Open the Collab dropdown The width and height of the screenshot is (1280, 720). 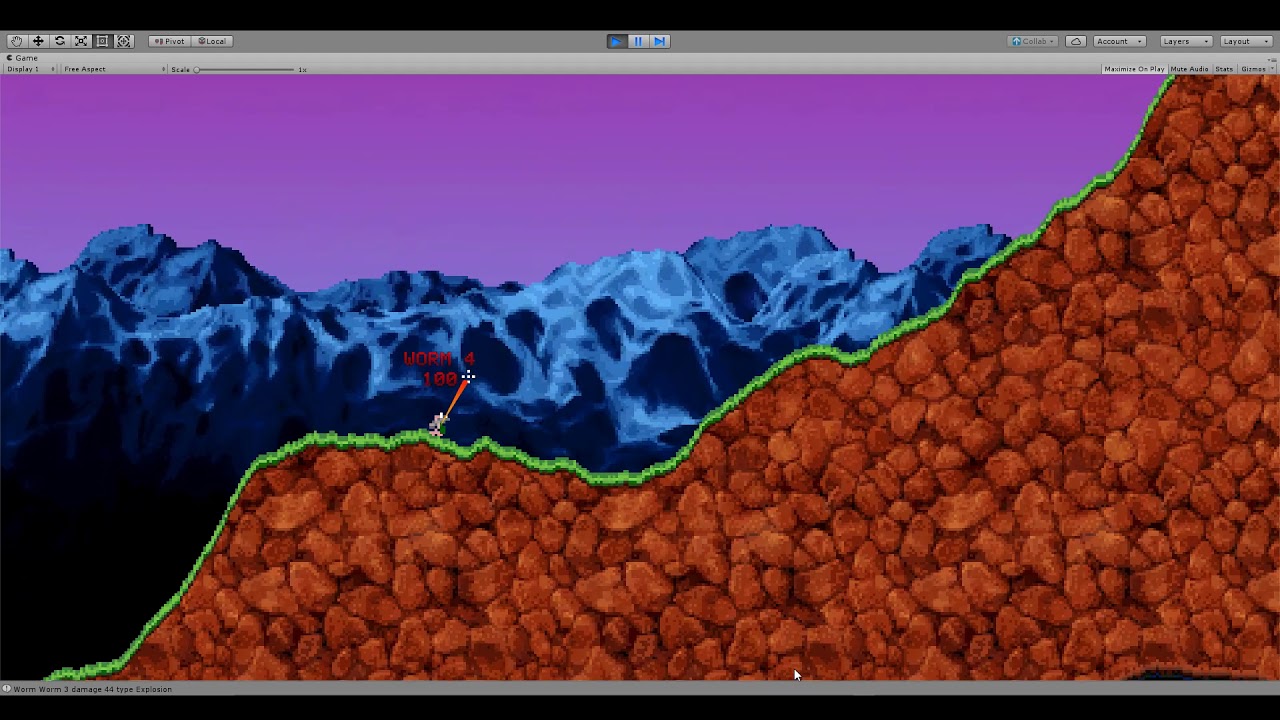1033,41
